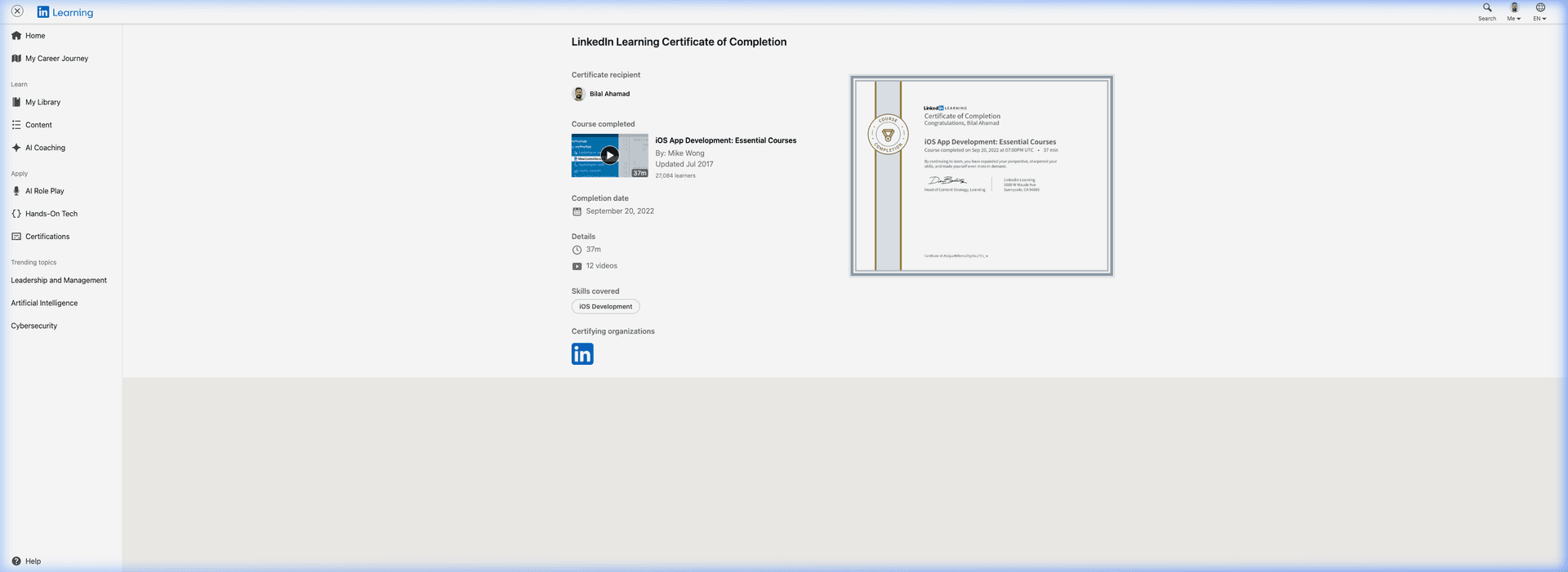Image resolution: width=1568 pixels, height=572 pixels.
Task: Open the Help question mark icon
Action: [16, 561]
